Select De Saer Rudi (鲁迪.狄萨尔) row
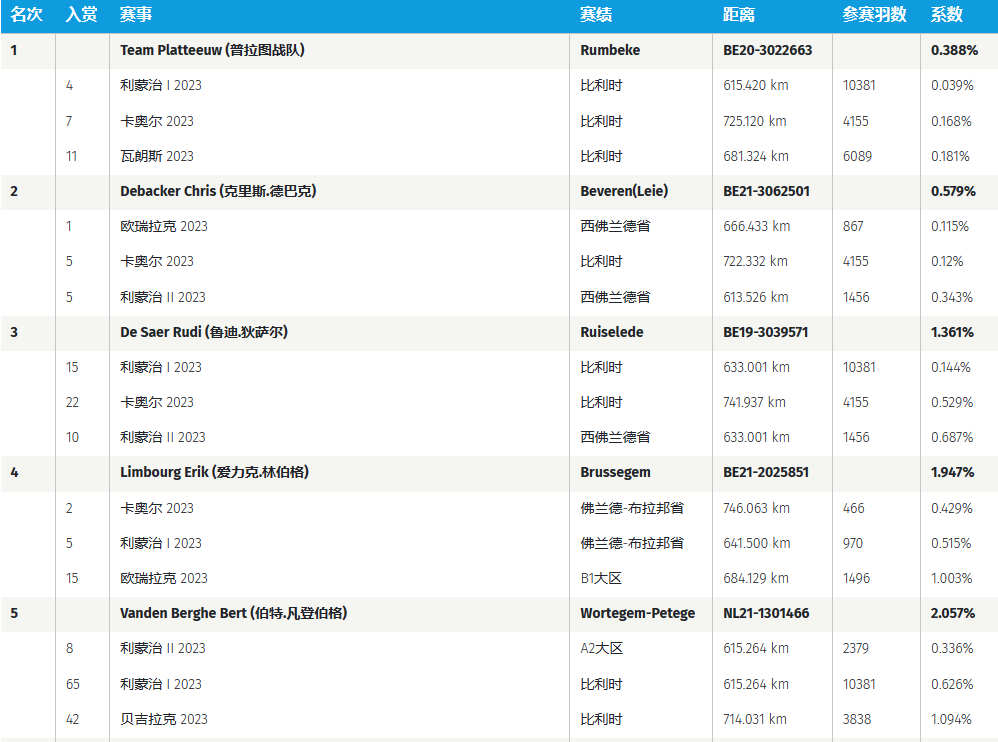Image resolution: width=998 pixels, height=742 pixels. click(204, 332)
